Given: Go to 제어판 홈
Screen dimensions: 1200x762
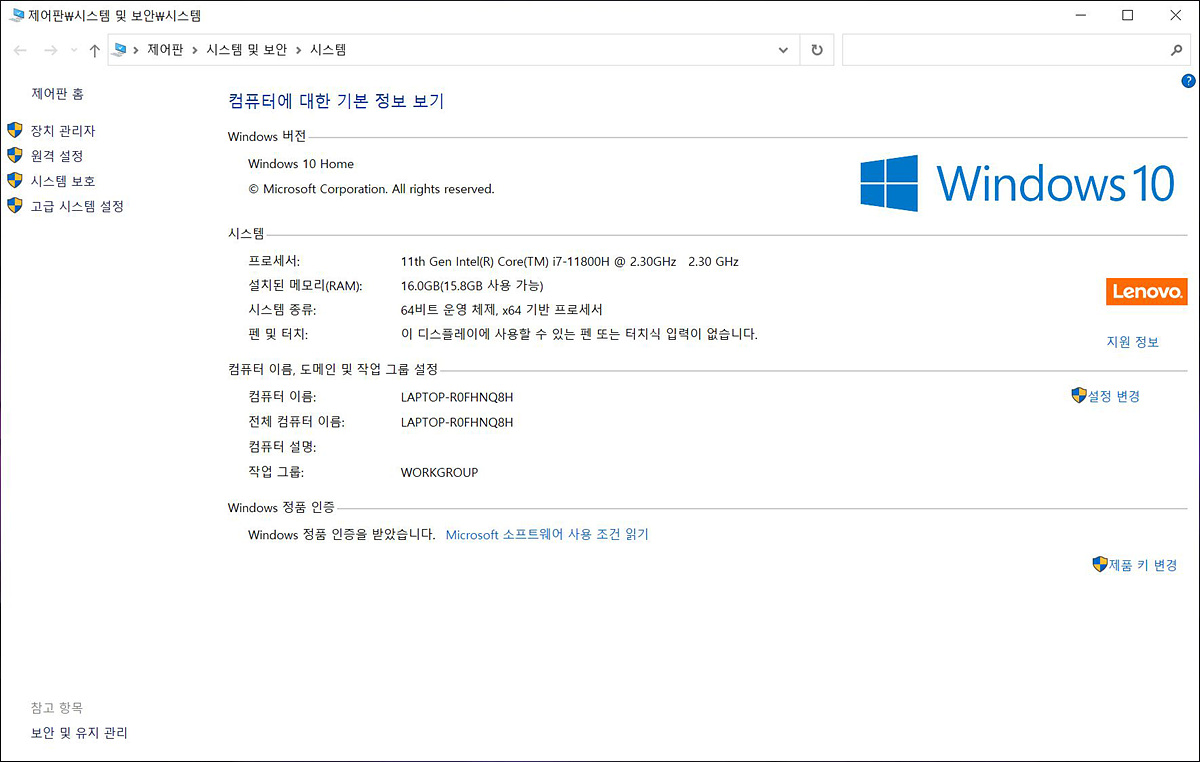Looking at the screenshot, I should [57, 94].
